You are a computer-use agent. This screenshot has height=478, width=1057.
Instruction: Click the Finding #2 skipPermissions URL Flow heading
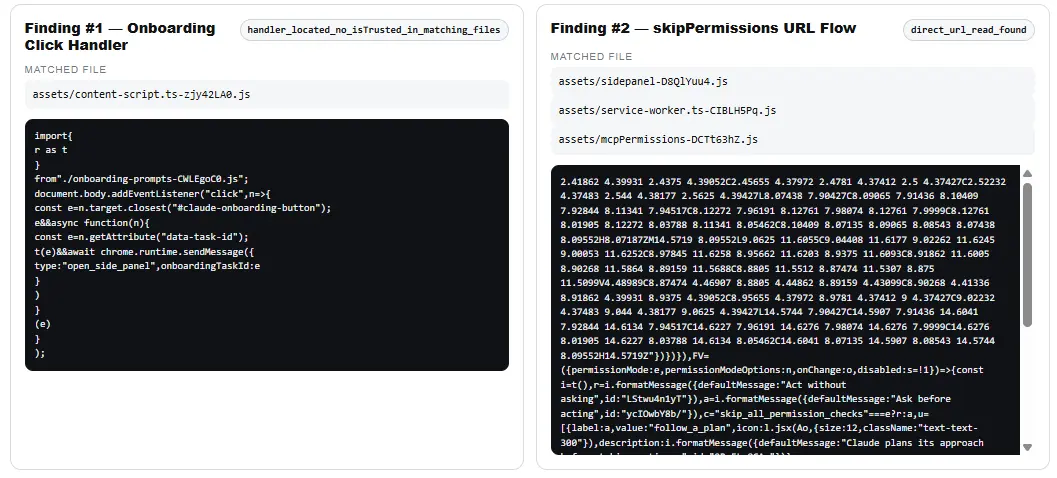point(703,28)
